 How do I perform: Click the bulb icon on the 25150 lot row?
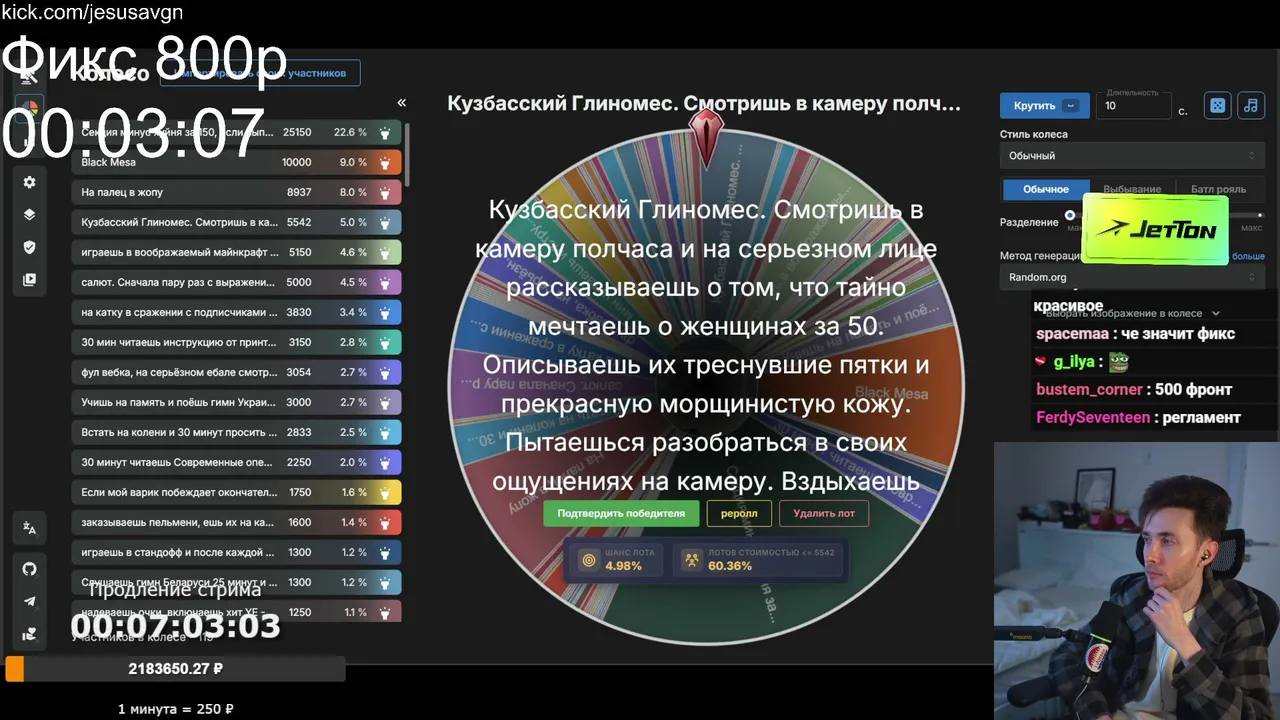coord(385,132)
